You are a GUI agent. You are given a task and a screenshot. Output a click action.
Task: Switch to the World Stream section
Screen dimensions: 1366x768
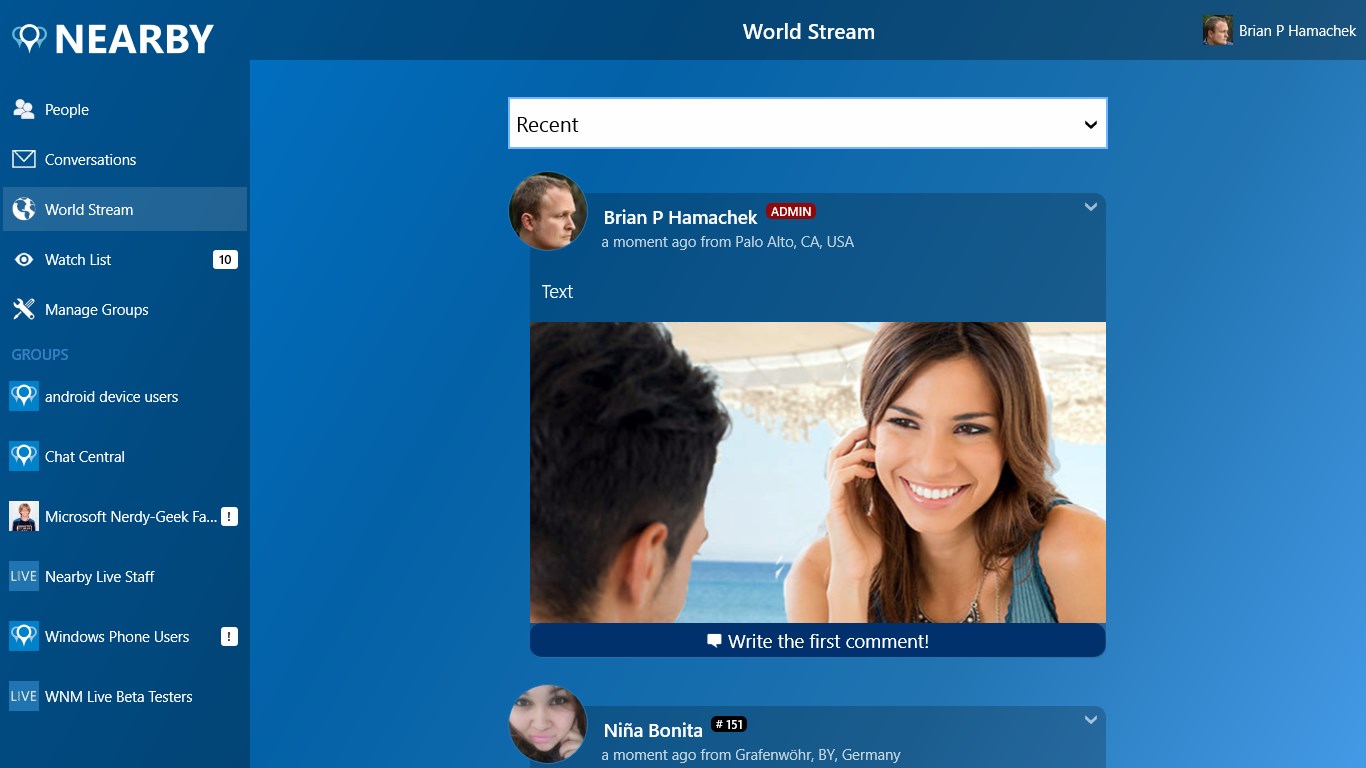pyautogui.click(x=89, y=209)
